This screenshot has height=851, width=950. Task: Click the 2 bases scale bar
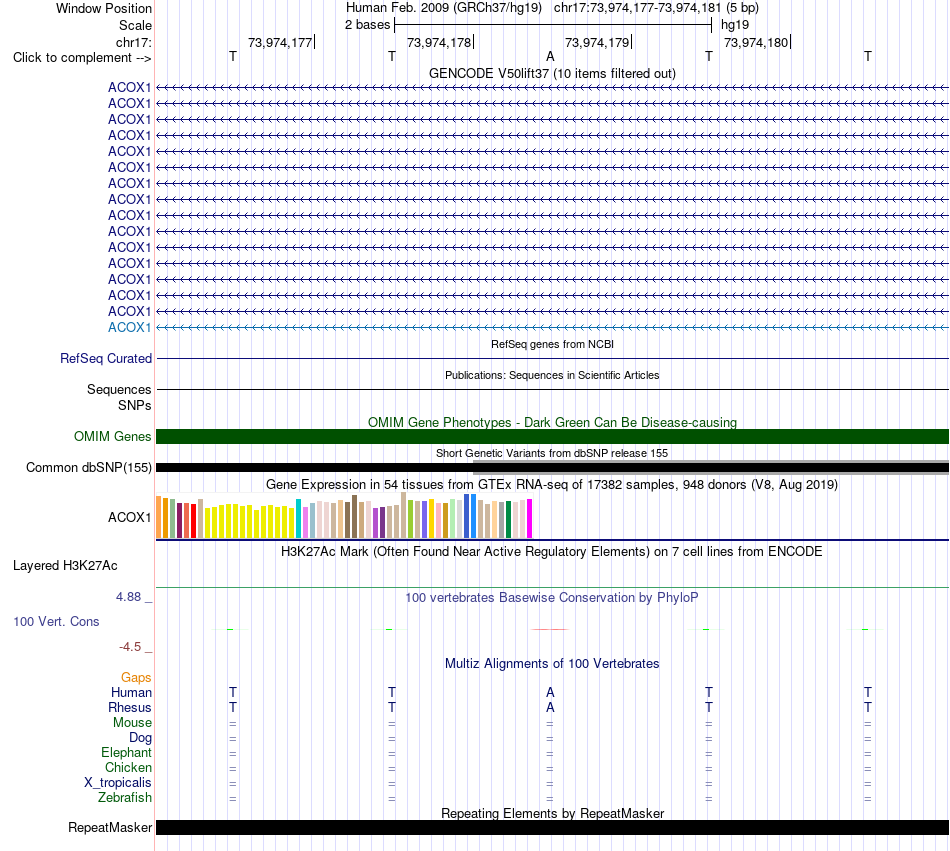click(x=553, y=25)
